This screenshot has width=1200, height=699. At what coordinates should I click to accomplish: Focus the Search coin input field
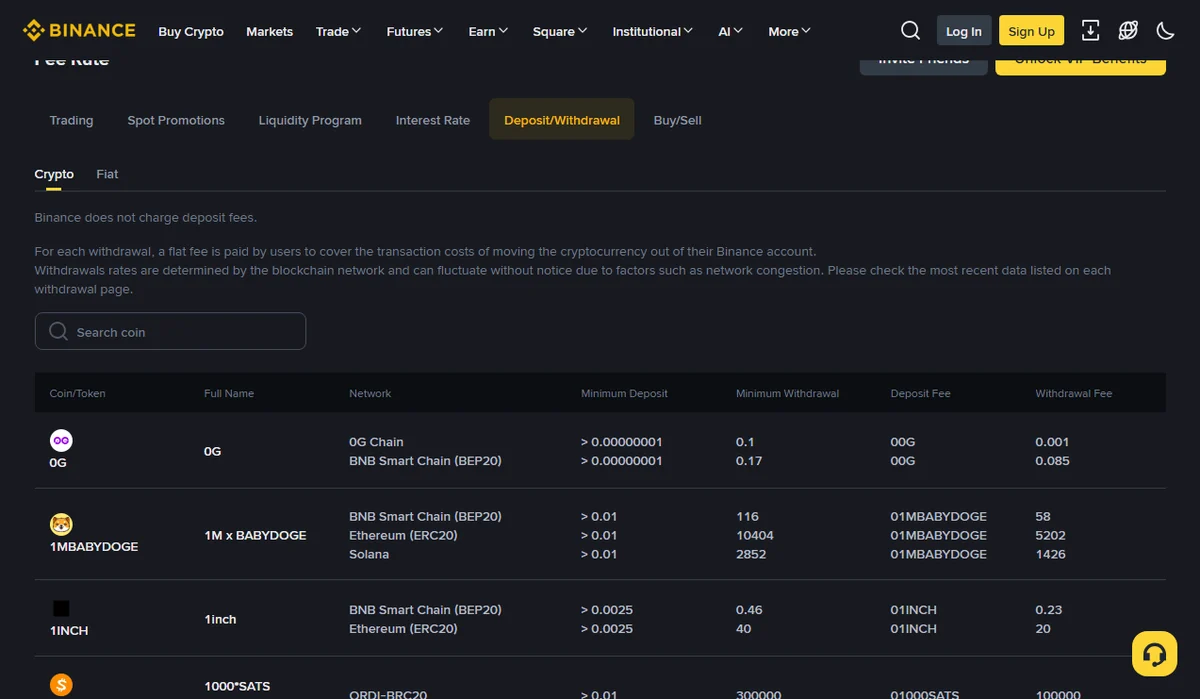pos(170,331)
